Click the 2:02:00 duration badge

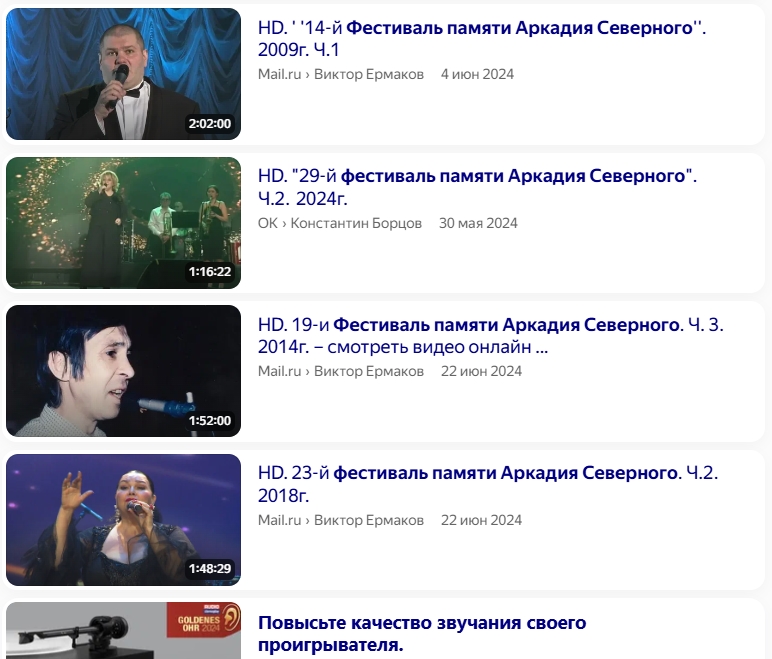tap(210, 124)
